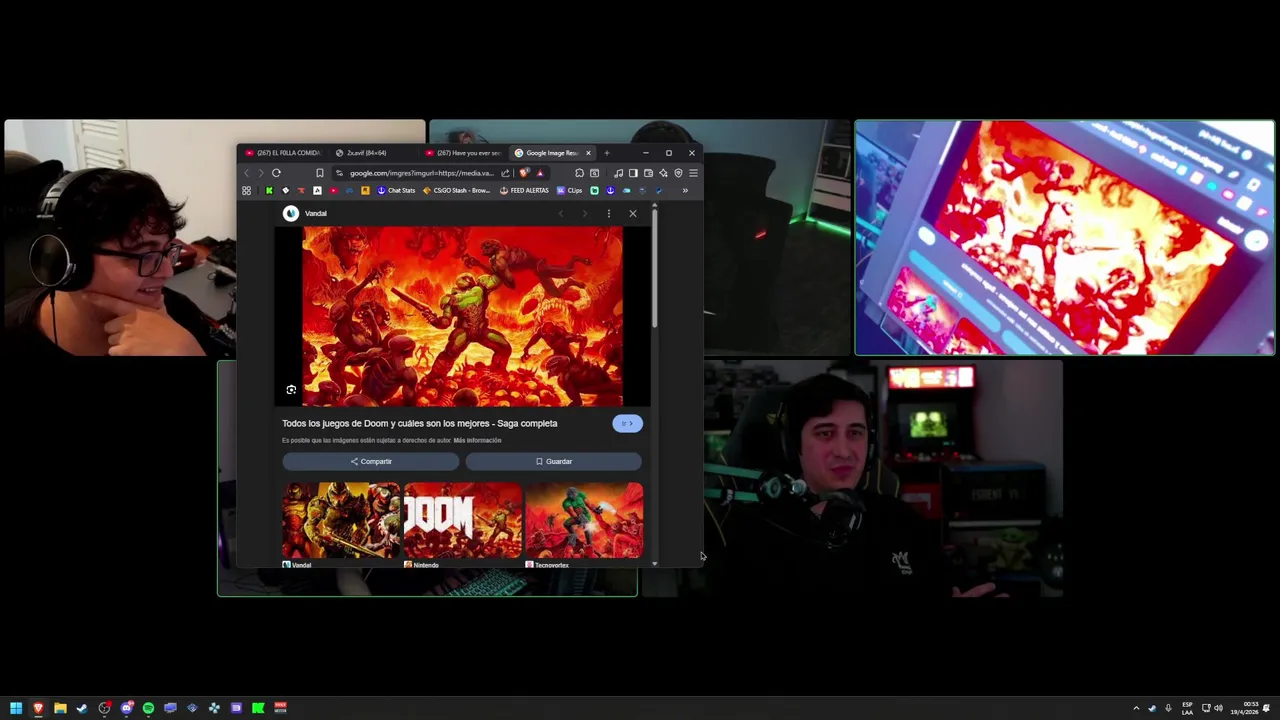
Task: Switch to the Zuavif (84×64) tab
Action: [372, 153]
